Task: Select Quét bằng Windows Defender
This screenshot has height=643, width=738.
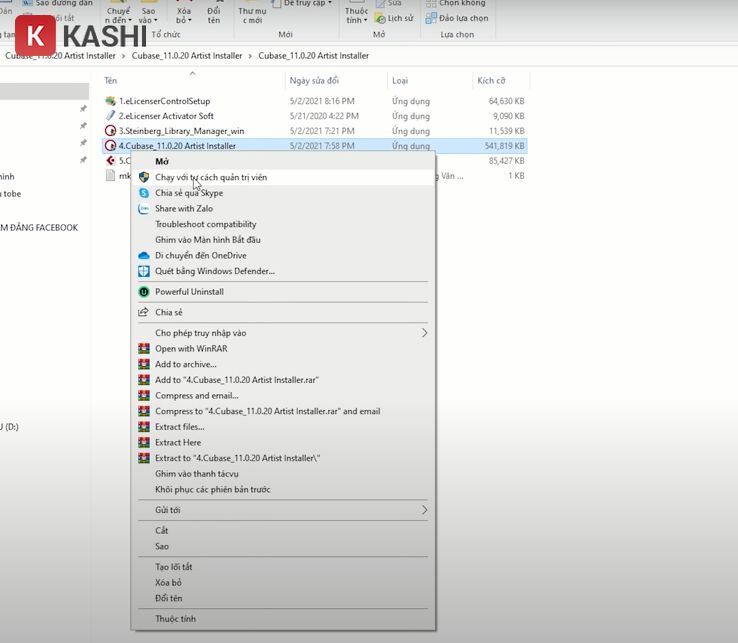Action: (284, 271)
